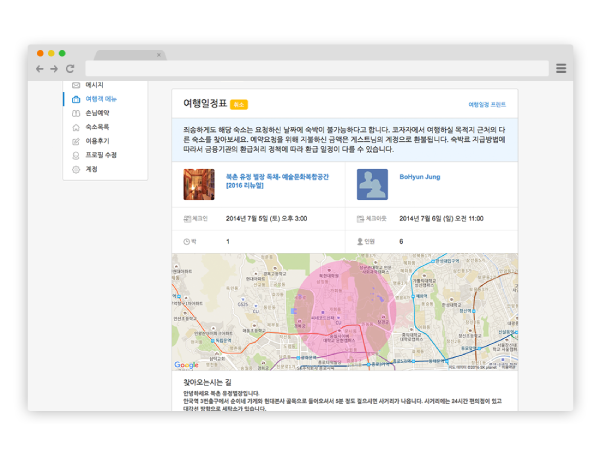Open host BoHyun Jung's profile link
Screen dimensions: 600x450
pos(420,177)
